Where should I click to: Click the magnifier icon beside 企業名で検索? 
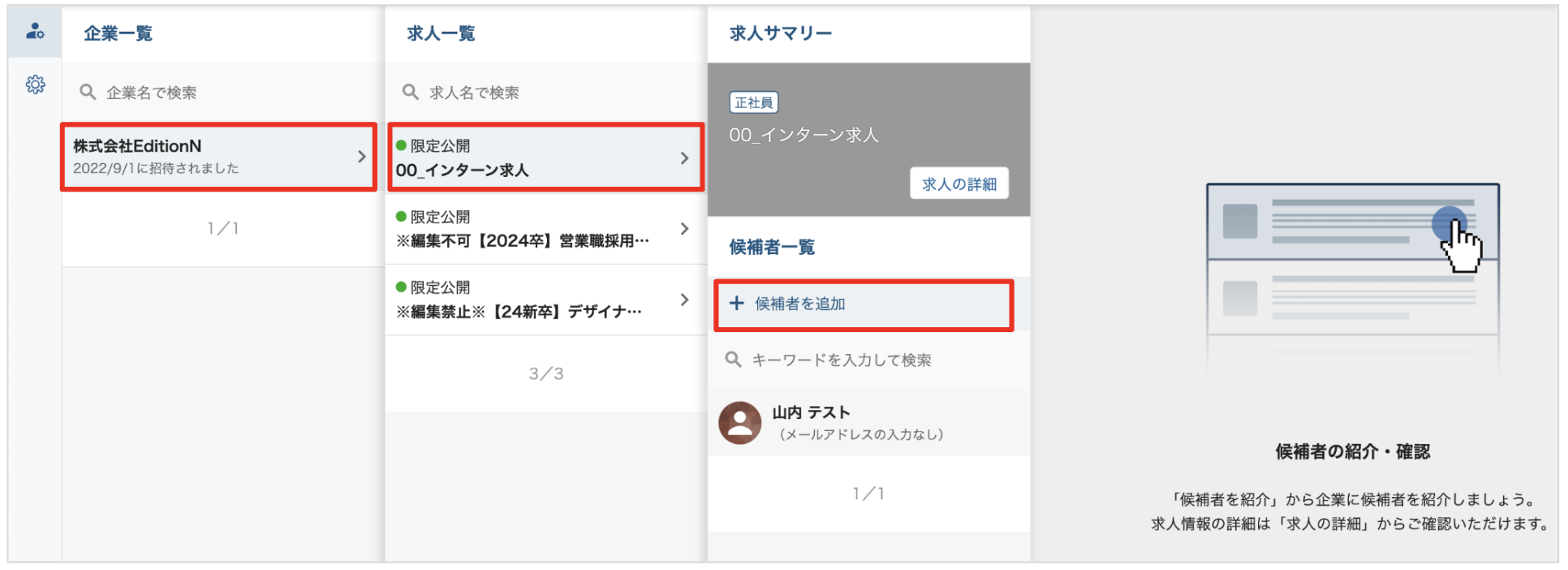click(x=88, y=93)
